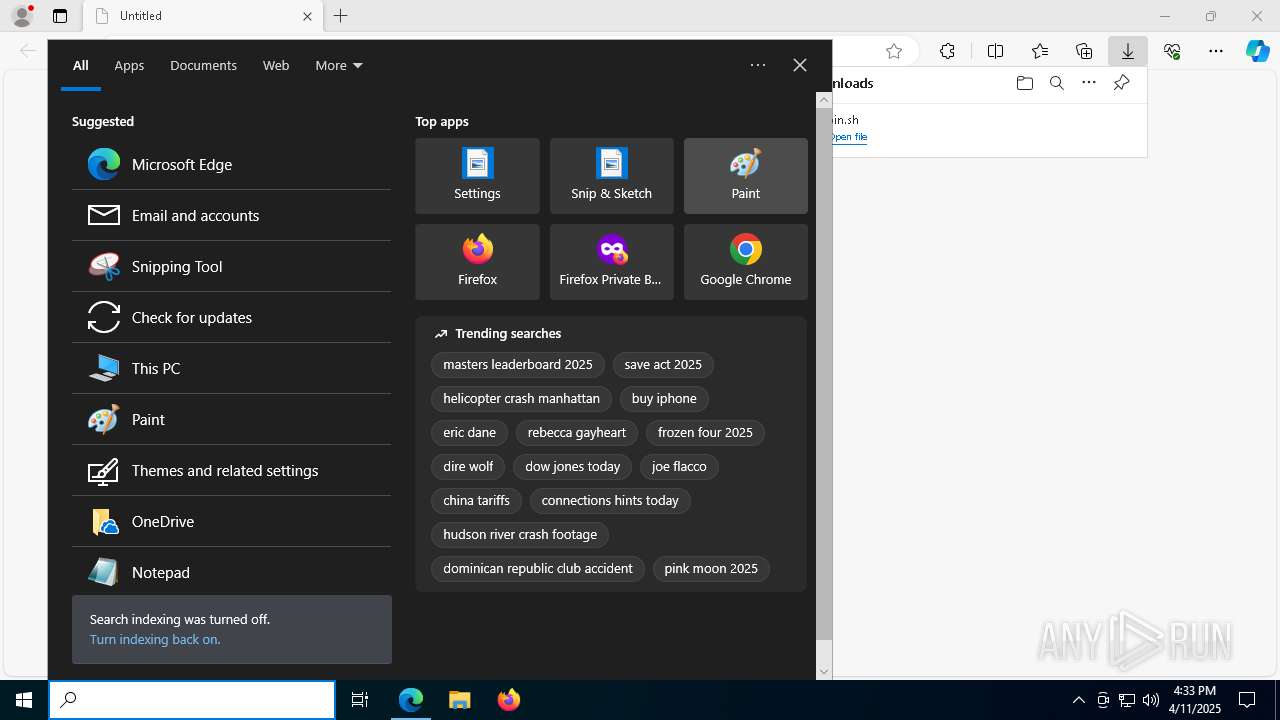Open Task View on taskbar
Screen dimensions: 1280x720
360,700
